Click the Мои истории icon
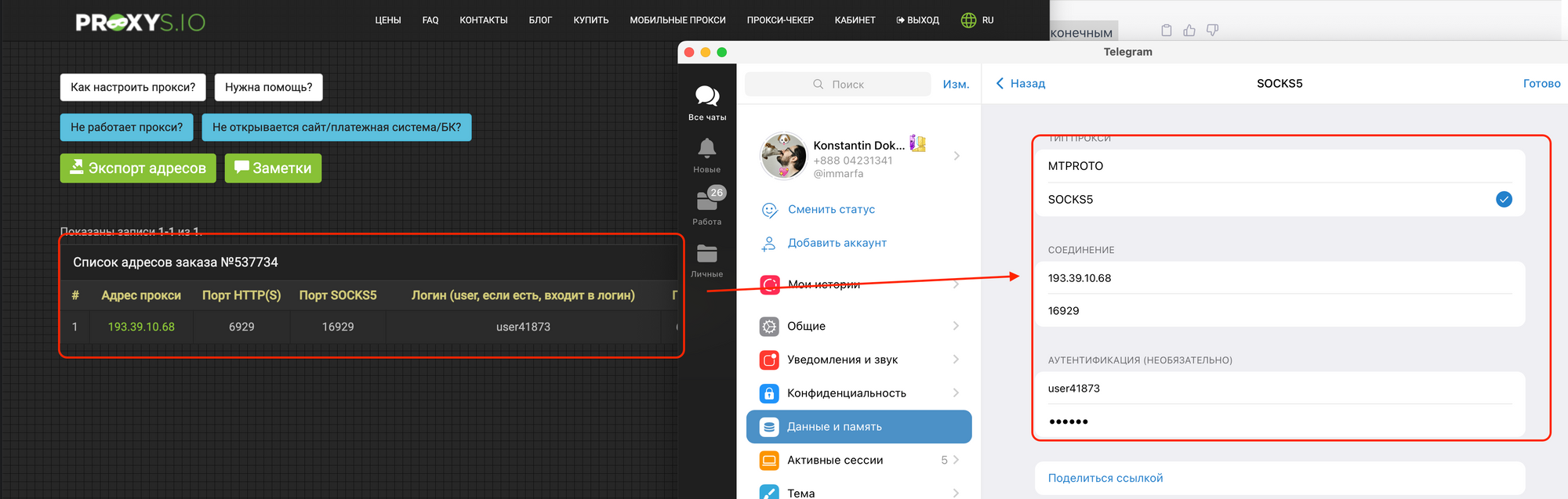 coord(770,284)
